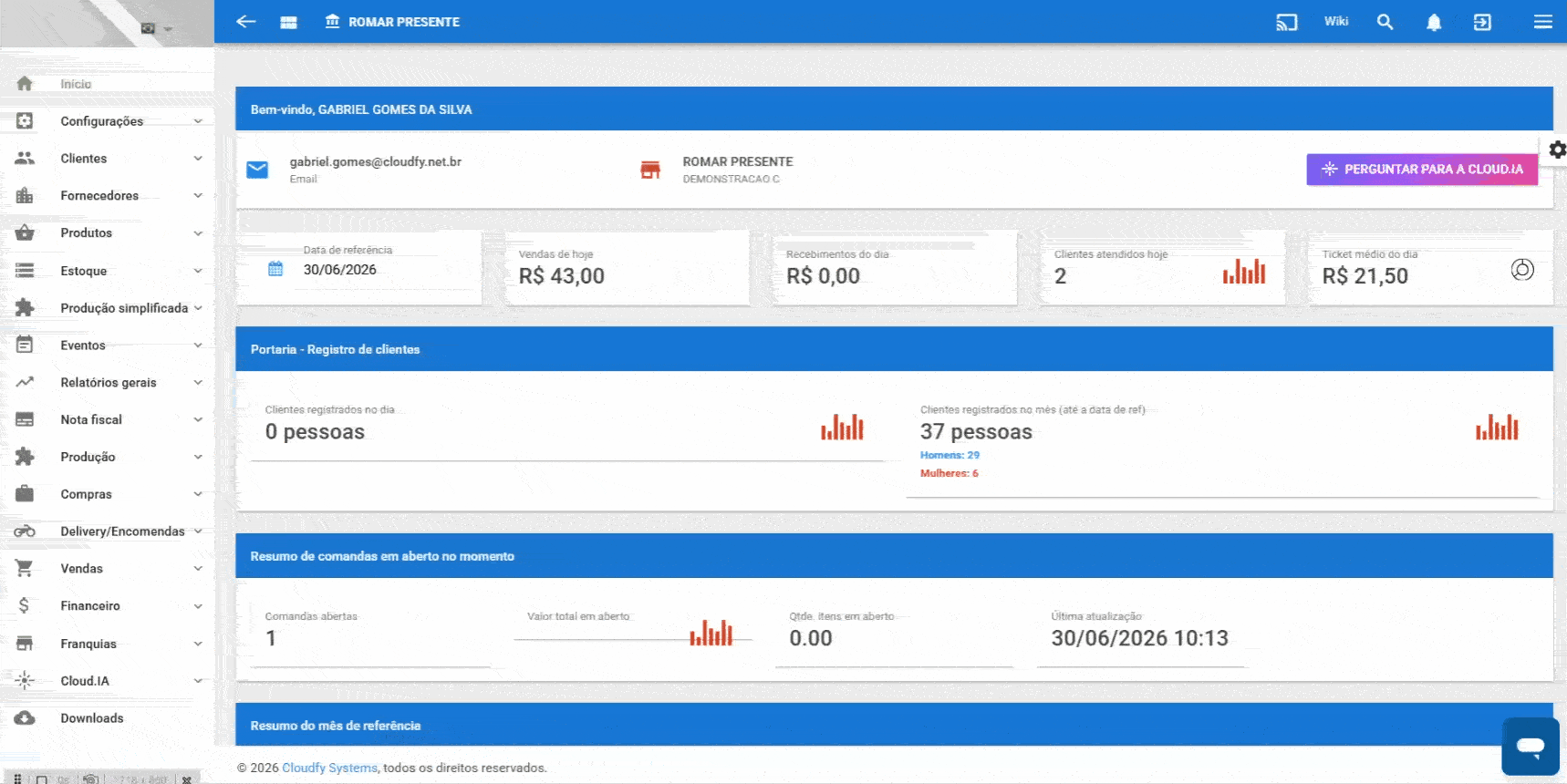Click the logout exit icon

click(1482, 22)
